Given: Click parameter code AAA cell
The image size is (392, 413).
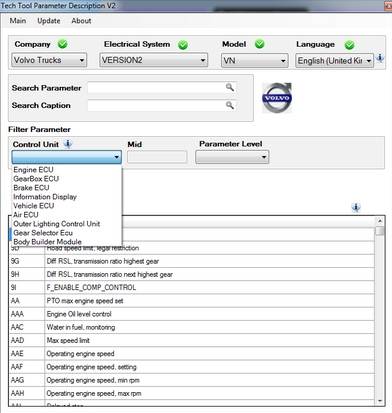Looking at the screenshot, I should (x=27, y=314).
